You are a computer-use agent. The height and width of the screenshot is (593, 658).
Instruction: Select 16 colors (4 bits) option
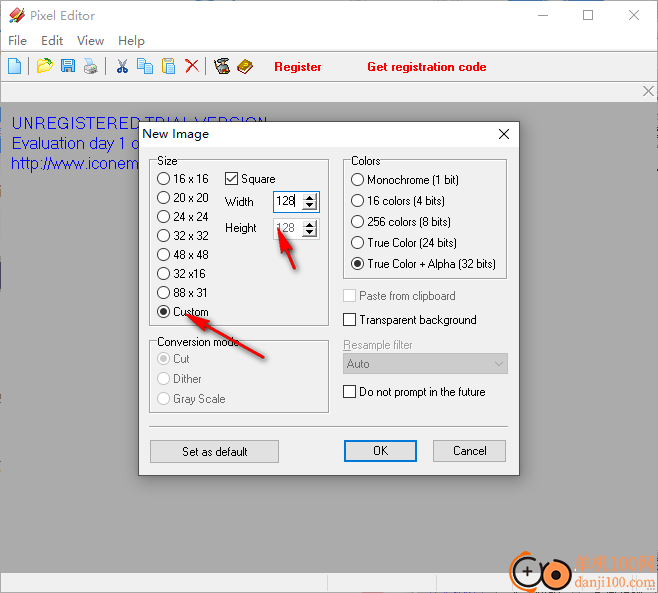[397, 201]
